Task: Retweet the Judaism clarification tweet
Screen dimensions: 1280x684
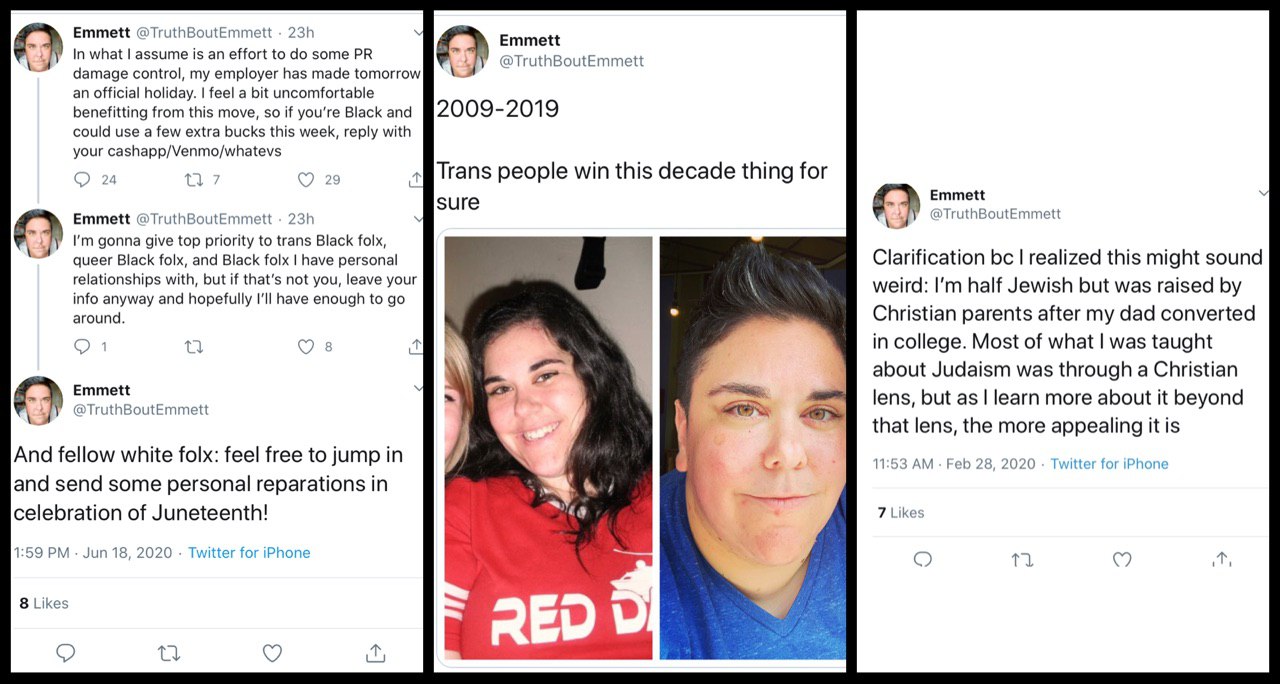Action: coord(1022,560)
